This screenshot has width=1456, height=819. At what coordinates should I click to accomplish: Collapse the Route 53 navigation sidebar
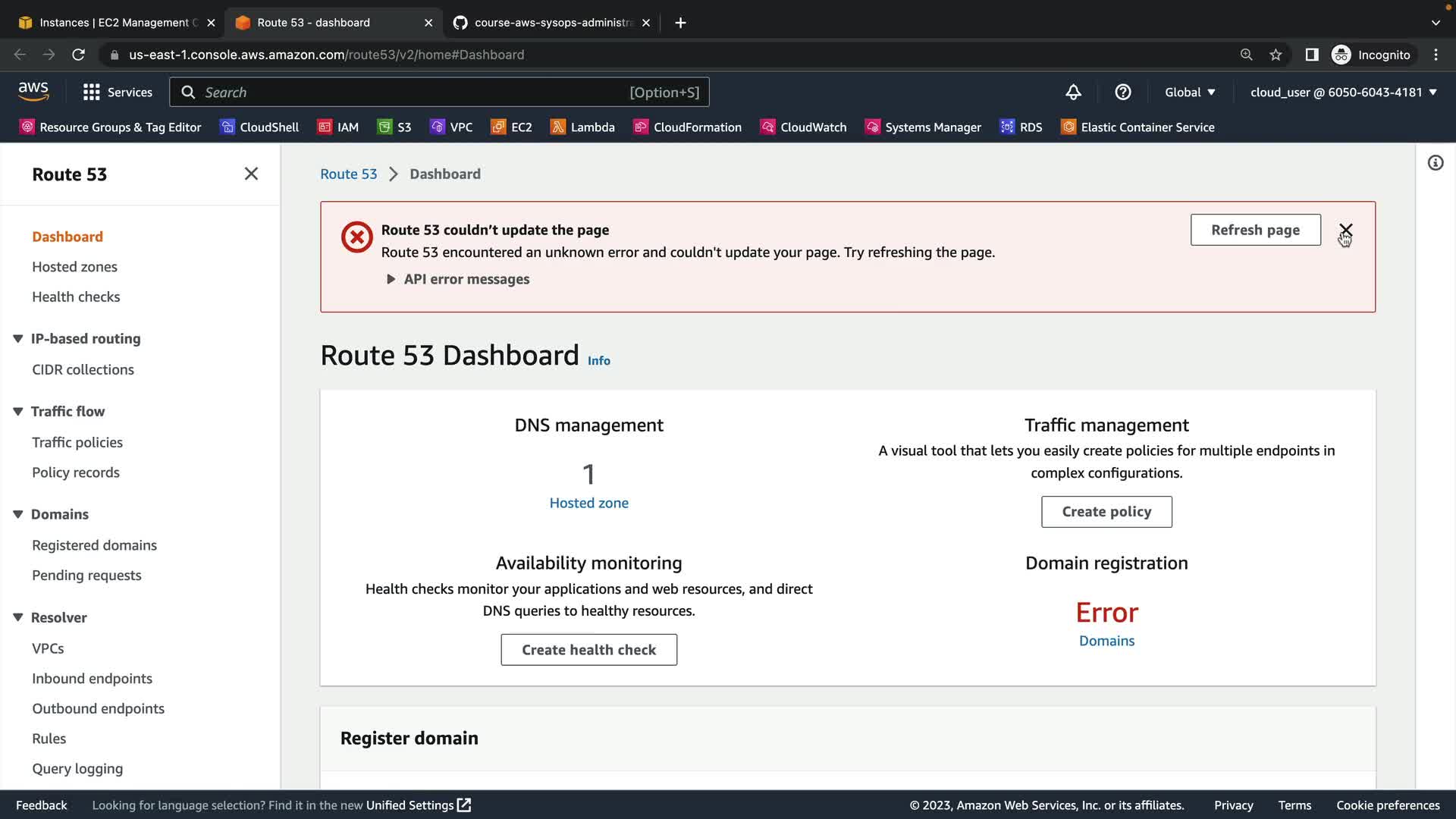[251, 174]
